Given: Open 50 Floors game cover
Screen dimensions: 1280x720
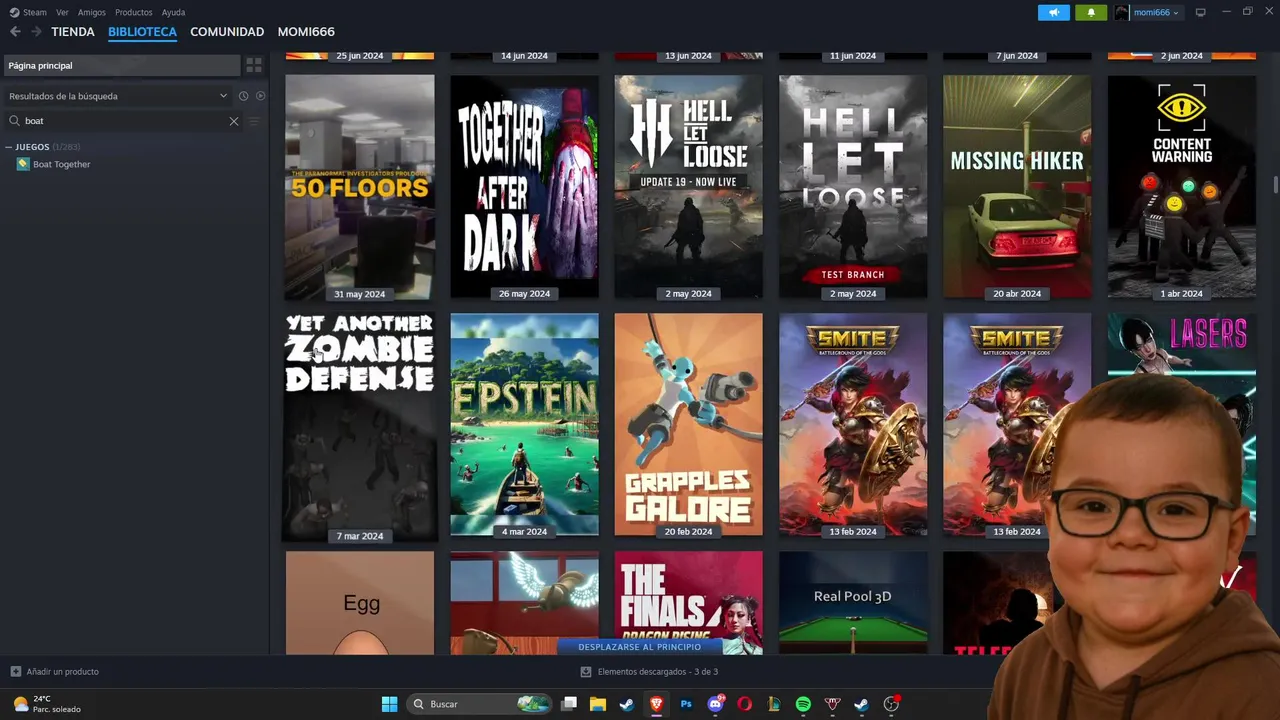Looking at the screenshot, I should coord(360,187).
